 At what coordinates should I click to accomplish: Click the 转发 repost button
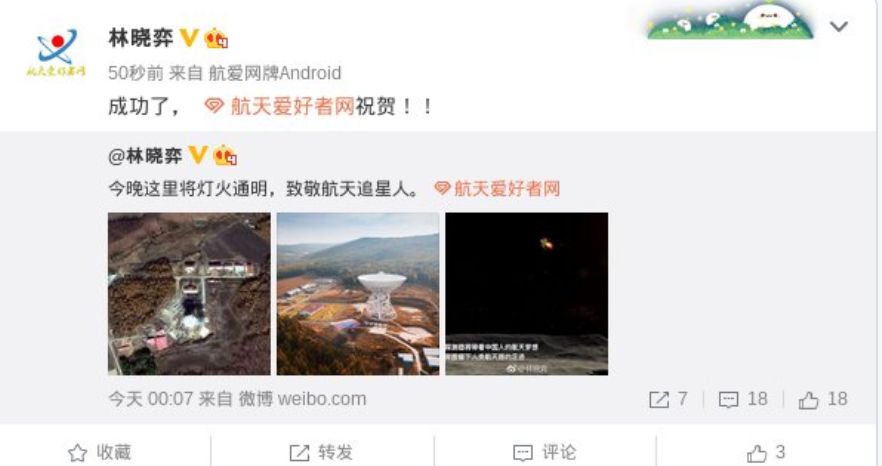[321, 452]
